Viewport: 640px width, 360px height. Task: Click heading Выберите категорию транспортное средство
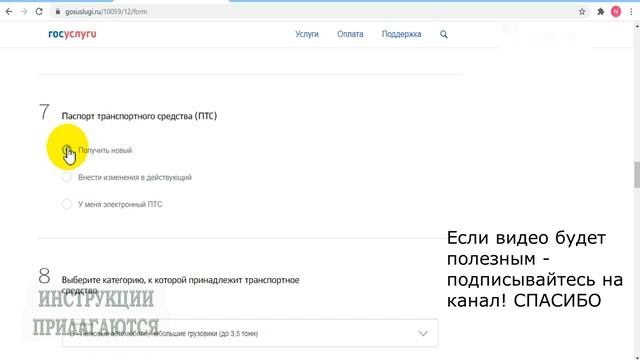coord(180,285)
